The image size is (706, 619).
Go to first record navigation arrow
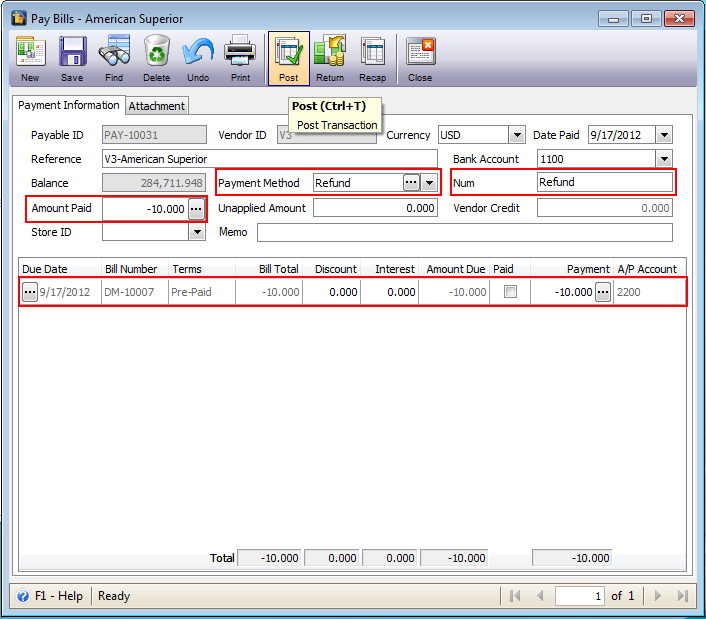tap(515, 596)
